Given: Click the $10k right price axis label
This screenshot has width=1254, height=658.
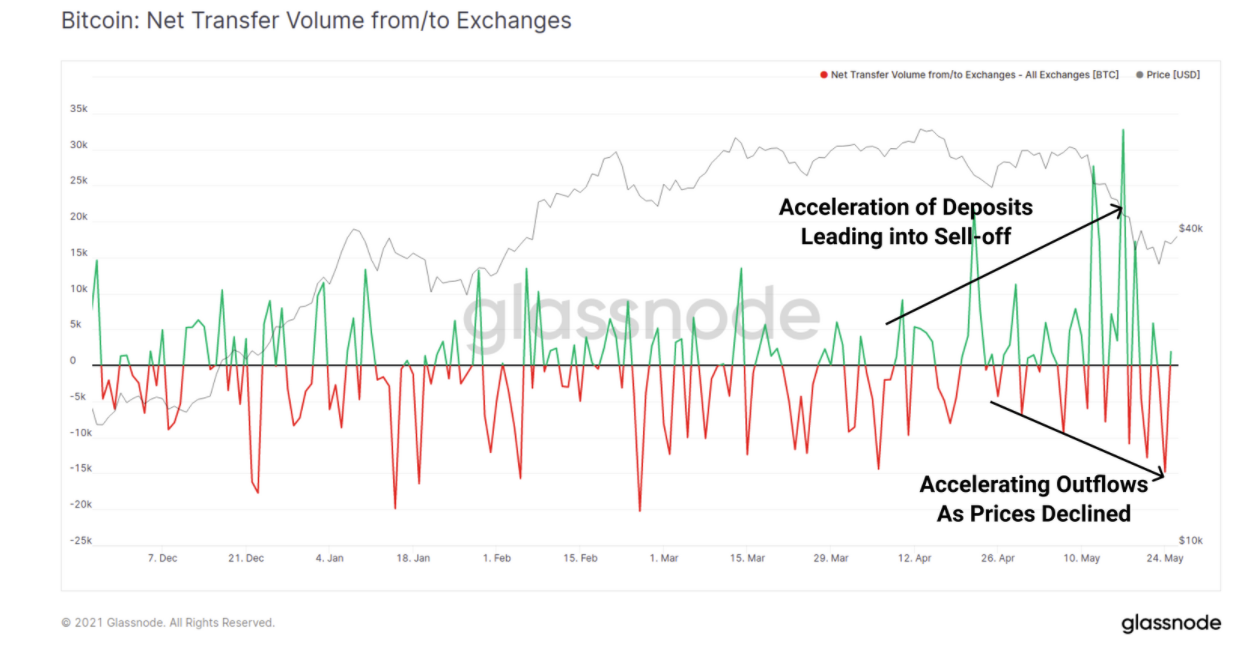Looking at the screenshot, I should (1191, 540).
